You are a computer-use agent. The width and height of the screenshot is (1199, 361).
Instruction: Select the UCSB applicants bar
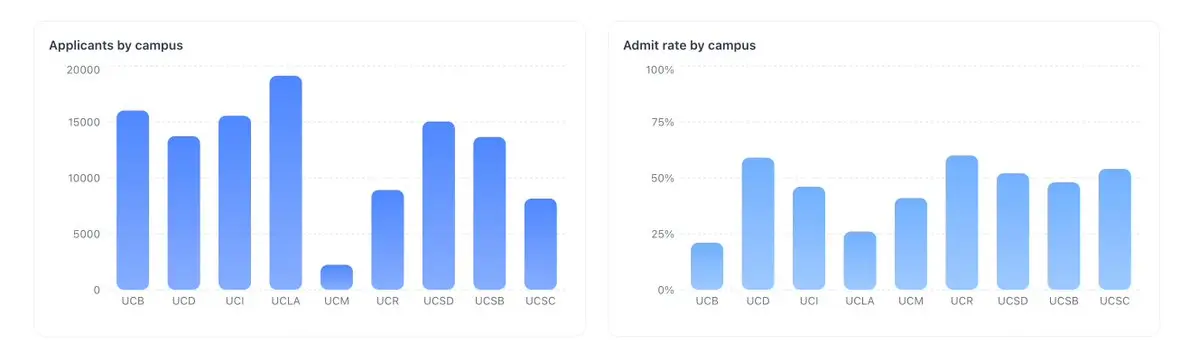tap(489, 213)
